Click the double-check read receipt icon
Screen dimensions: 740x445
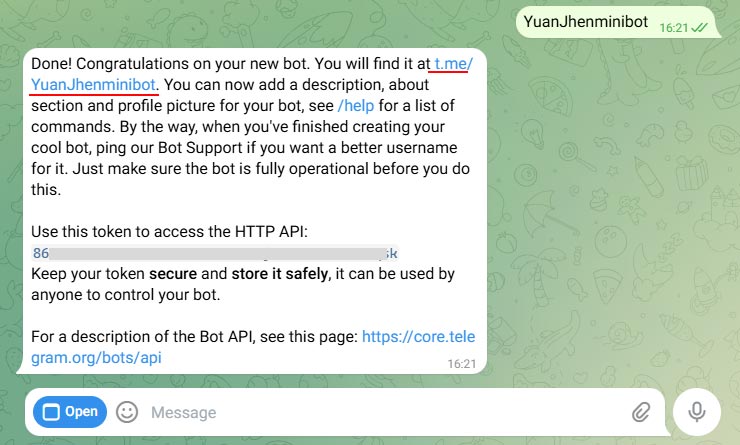click(699, 28)
